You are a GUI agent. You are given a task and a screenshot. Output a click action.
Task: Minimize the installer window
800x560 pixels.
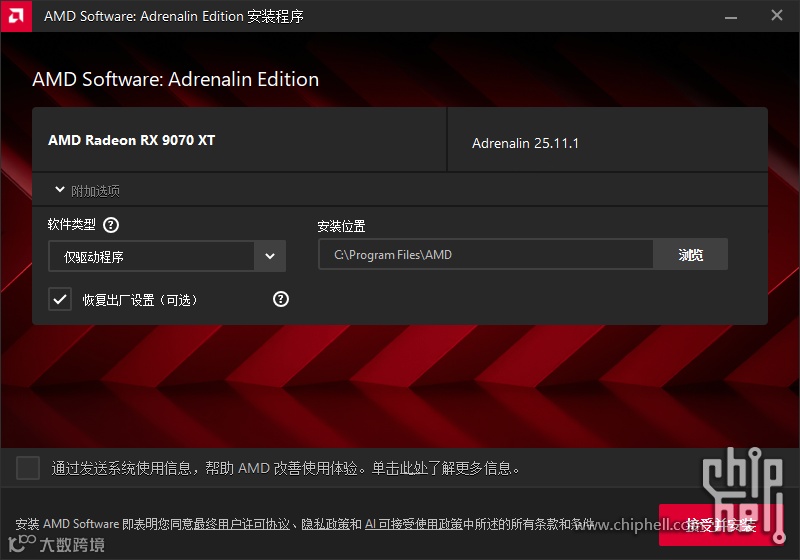click(731, 16)
